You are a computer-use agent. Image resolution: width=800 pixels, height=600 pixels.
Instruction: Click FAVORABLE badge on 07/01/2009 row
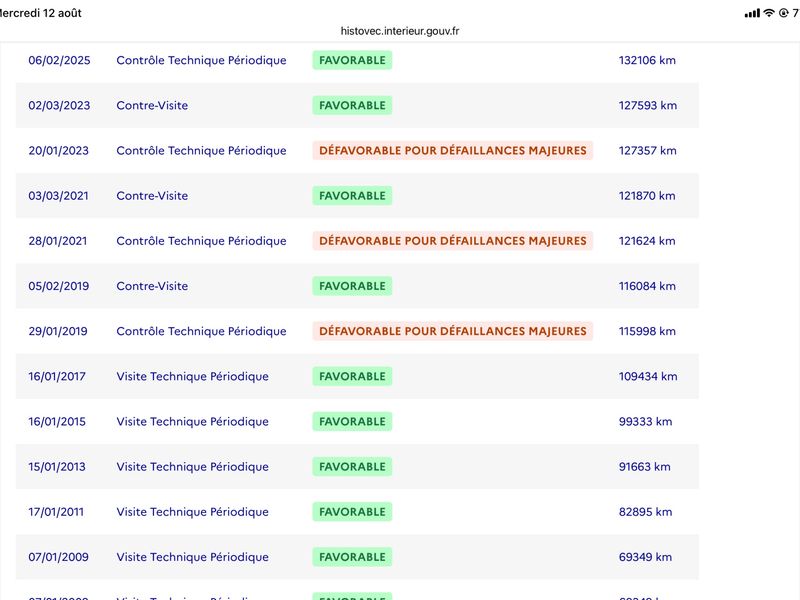(352, 557)
